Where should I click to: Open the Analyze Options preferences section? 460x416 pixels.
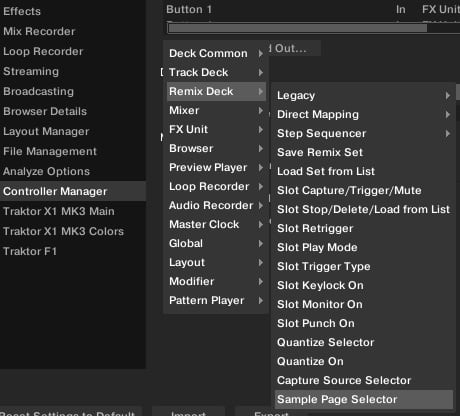click(x=73, y=171)
